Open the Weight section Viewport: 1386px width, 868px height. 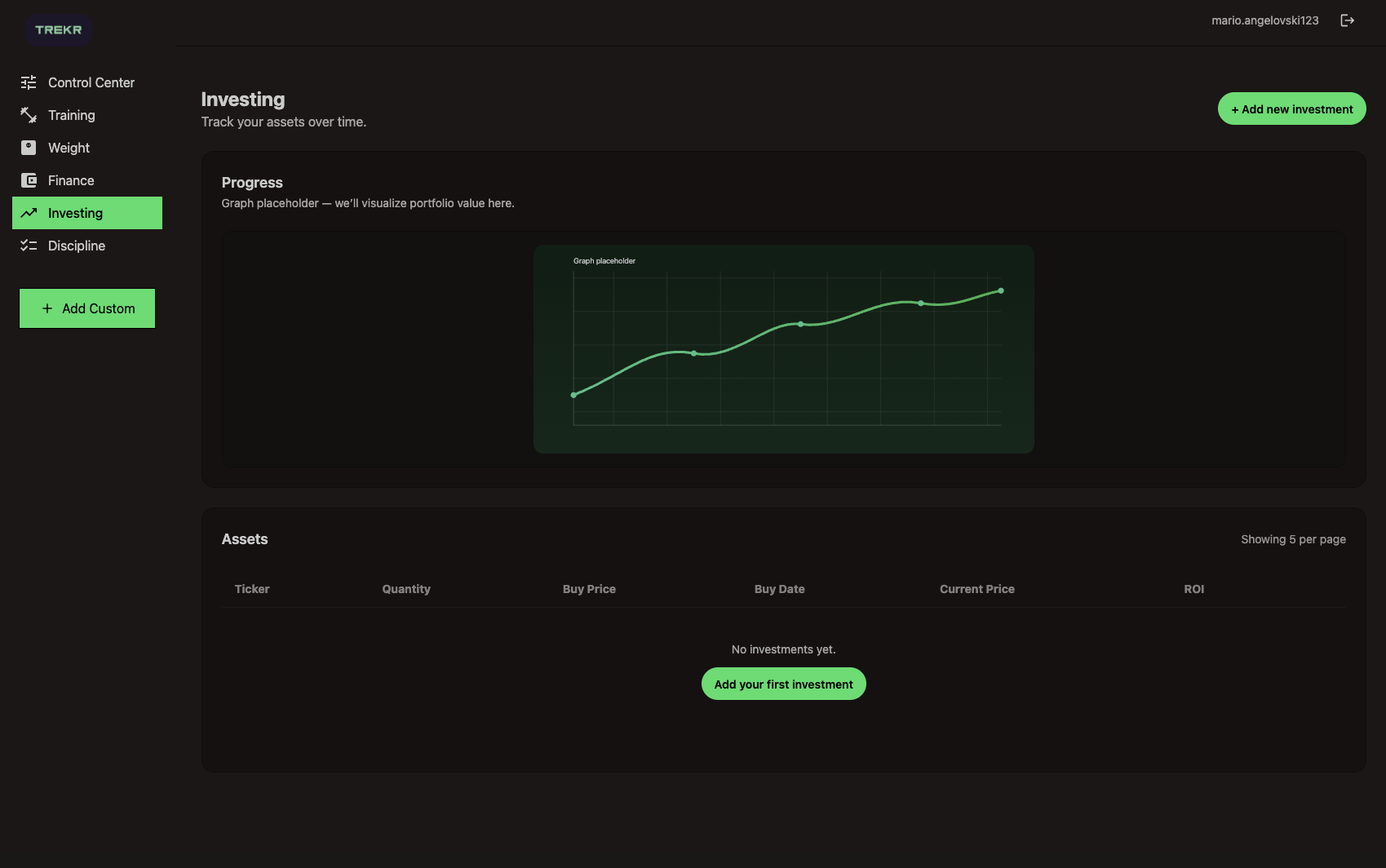69,148
